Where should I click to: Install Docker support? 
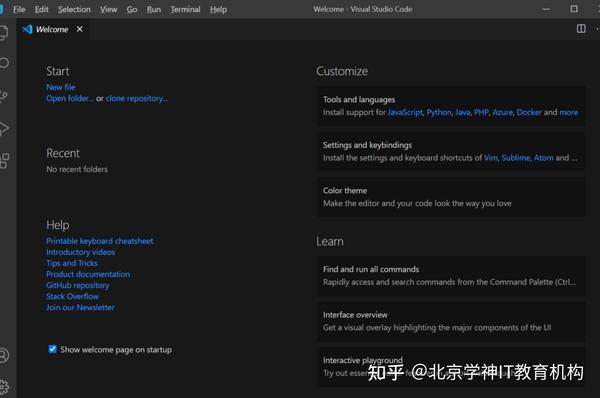pos(529,113)
